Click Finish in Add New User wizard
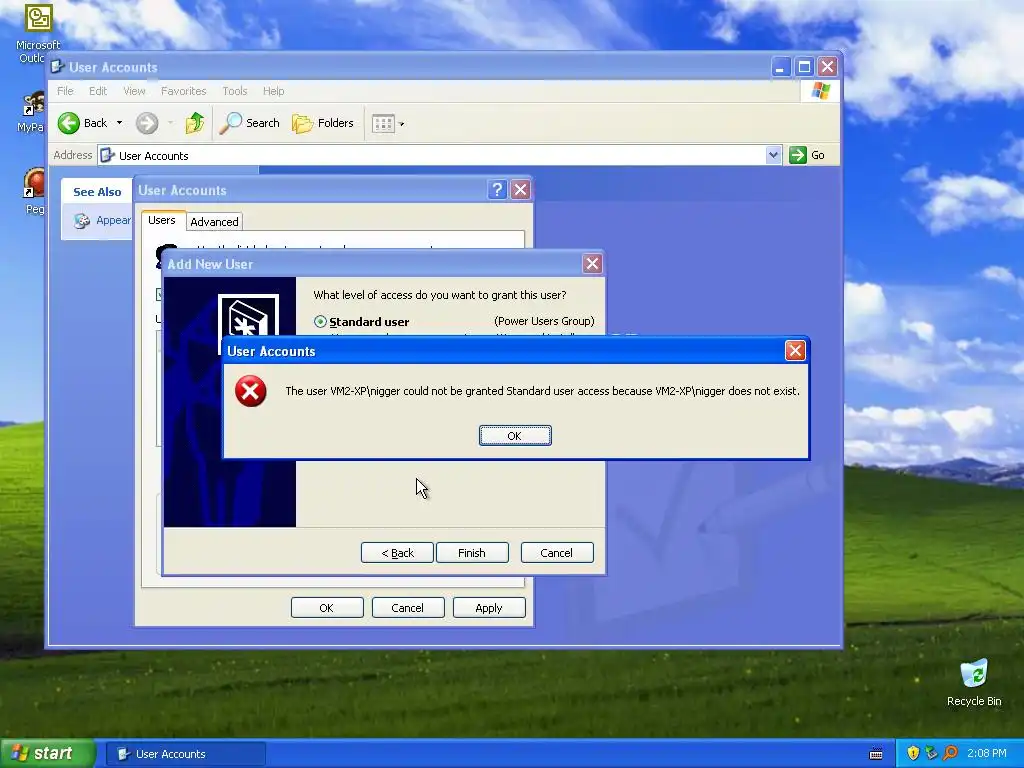Image resolution: width=1024 pixels, height=768 pixels. (x=472, y=552)
